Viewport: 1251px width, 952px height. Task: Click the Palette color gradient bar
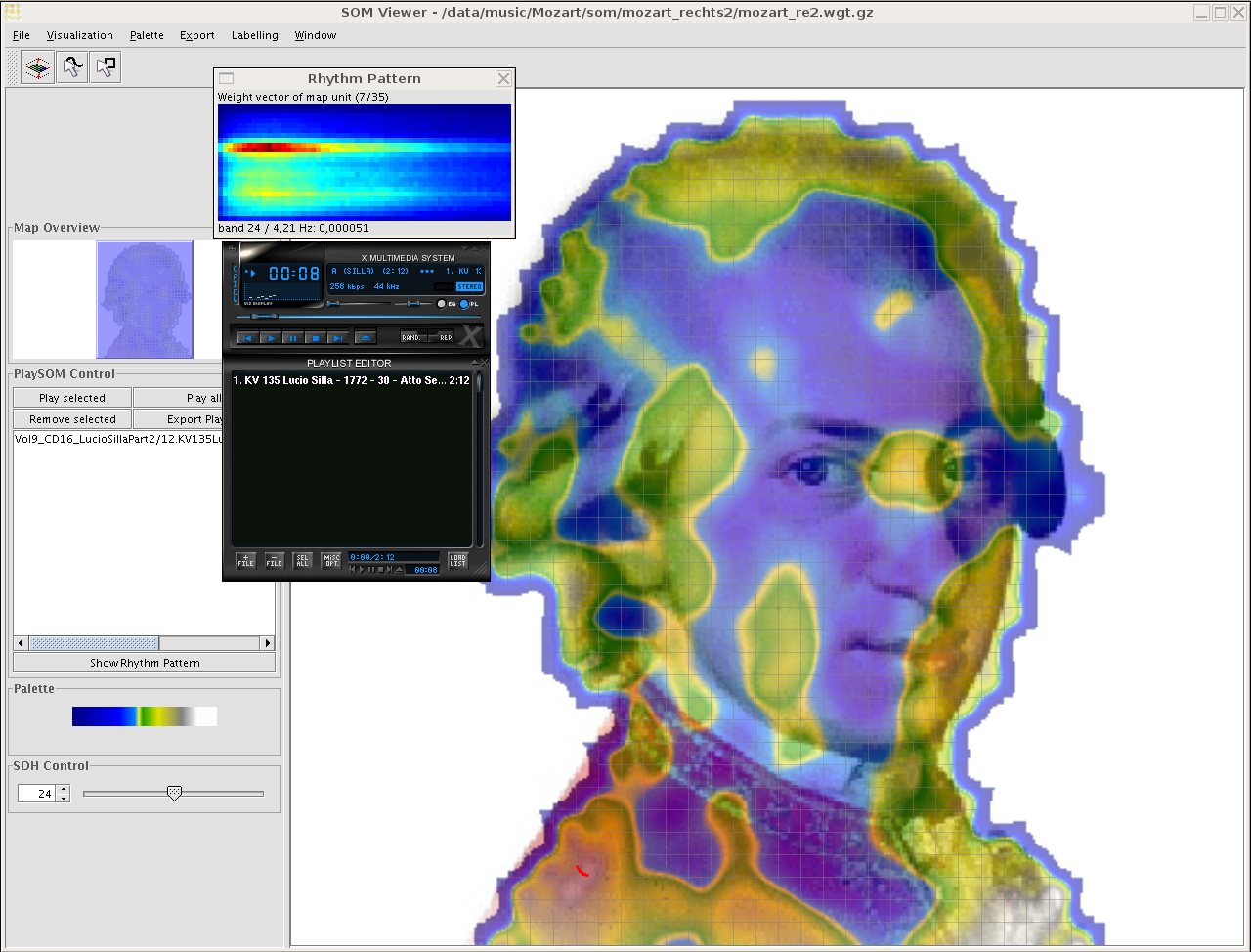(x=145, y=716)
